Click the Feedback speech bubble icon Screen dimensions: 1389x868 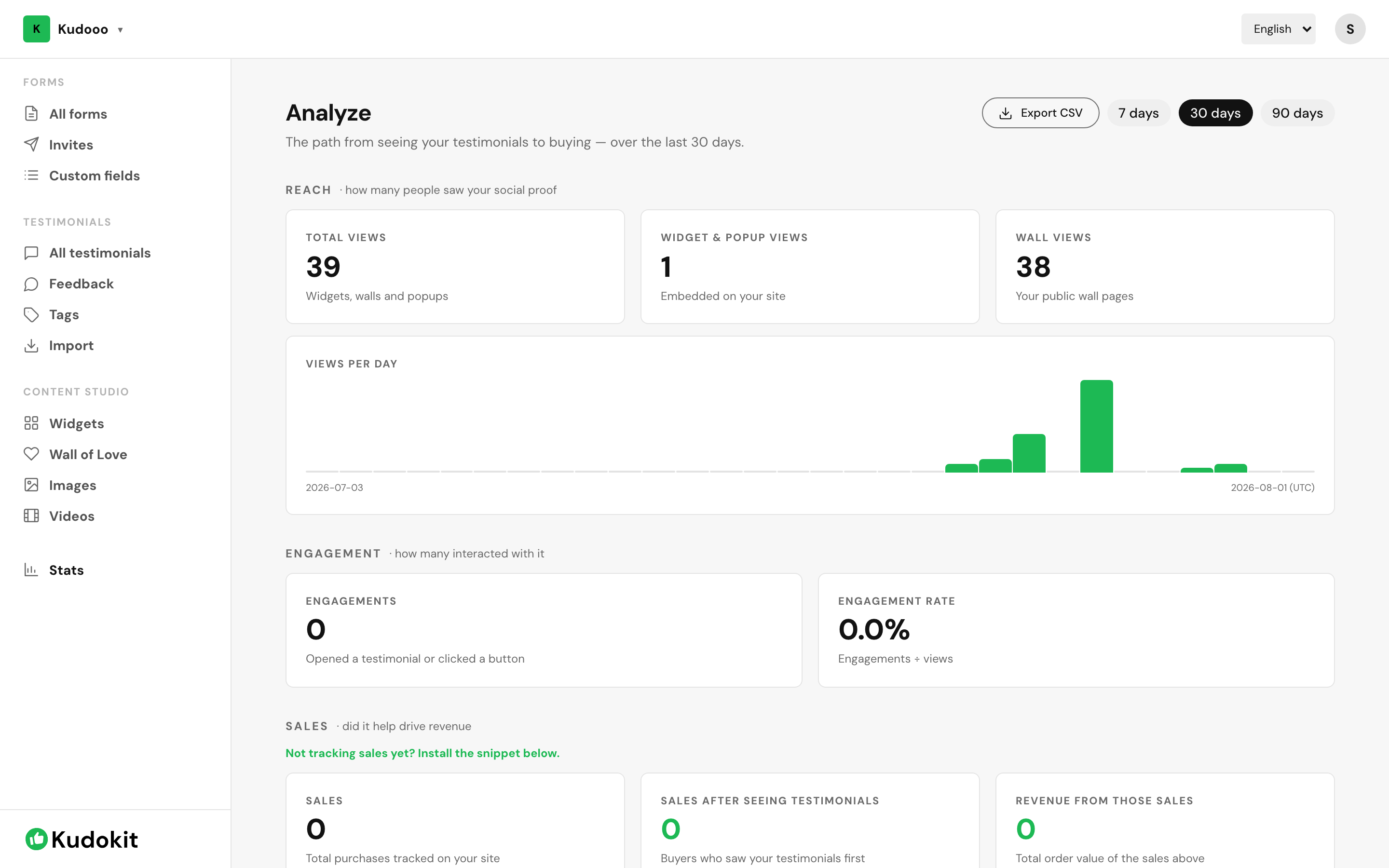(31, 284)
